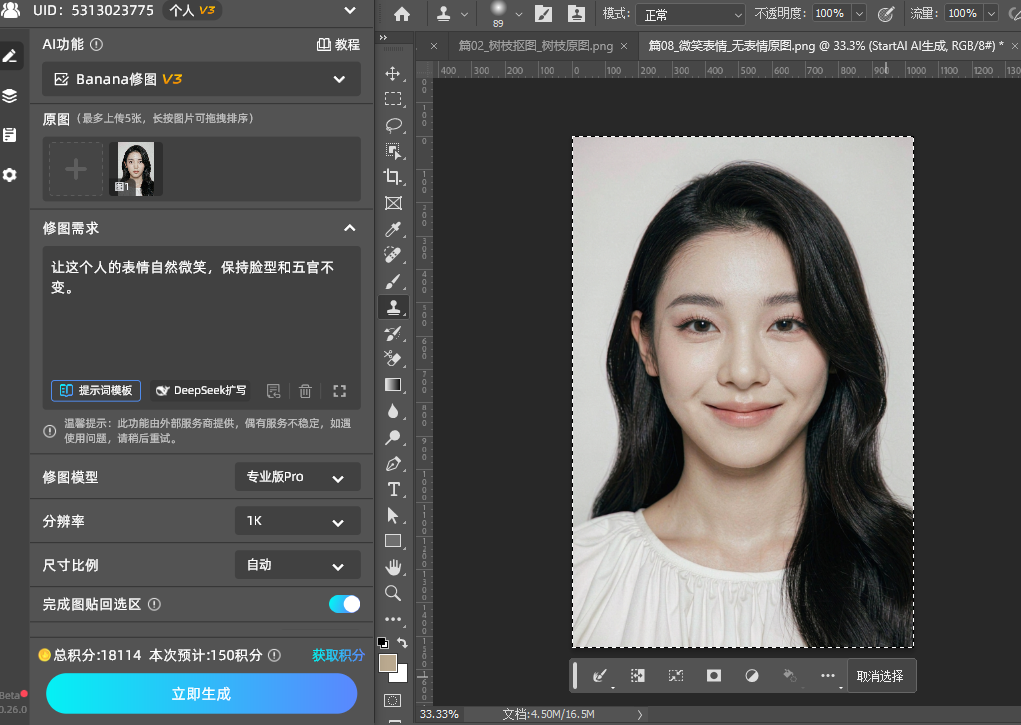
Task: Open the 模式 blend mode dropdown
Action: (x=690, y=14)
